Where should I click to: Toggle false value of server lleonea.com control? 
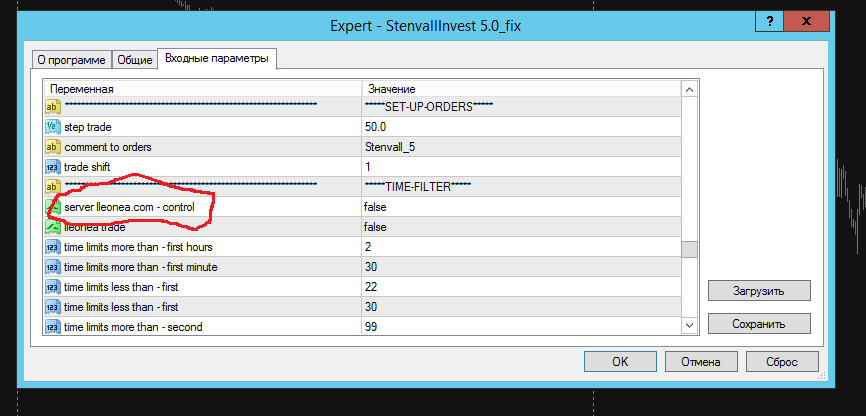pyautogui.click(x=522, y=207)
